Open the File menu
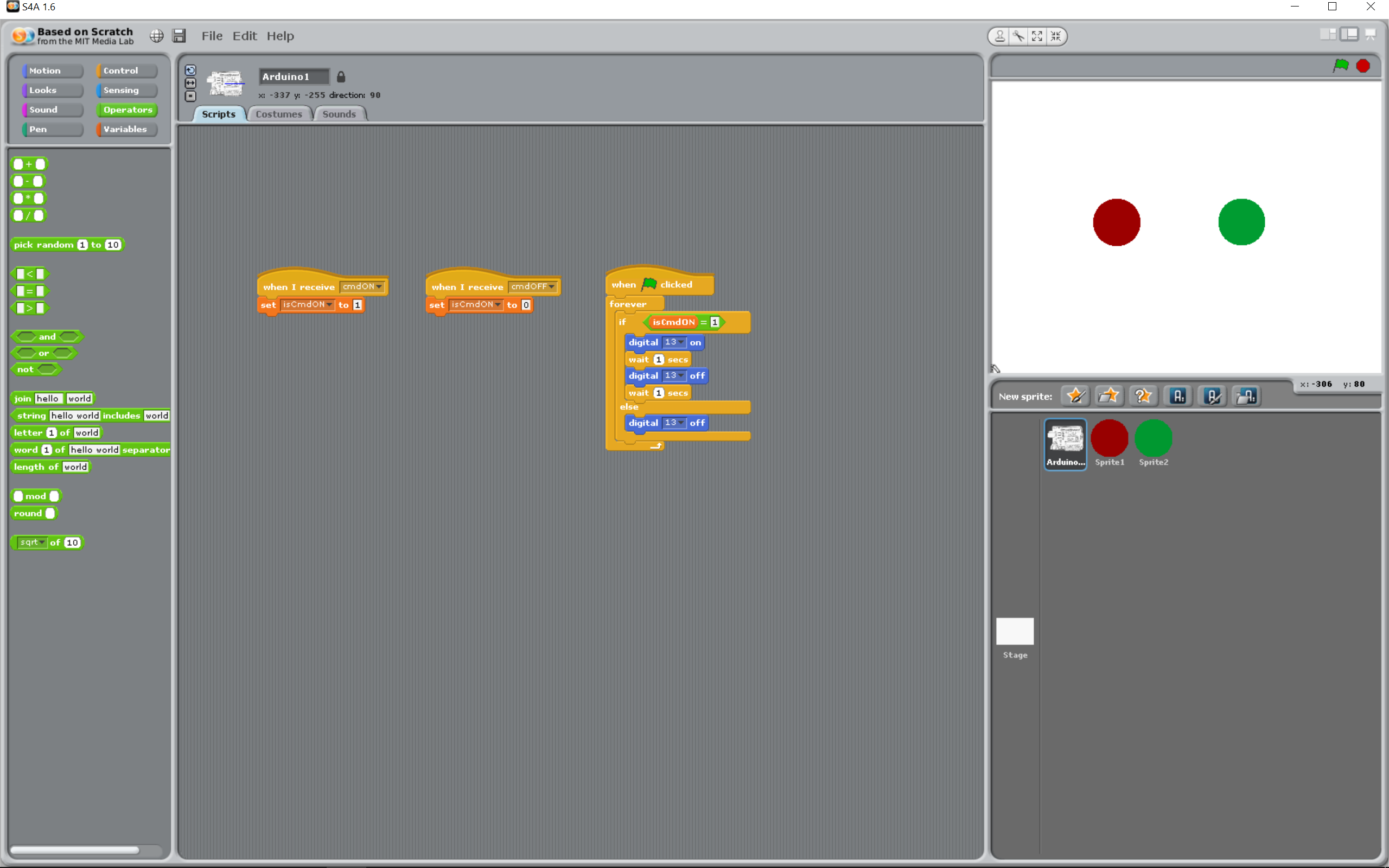1389x868 pixels. [212, 36]
